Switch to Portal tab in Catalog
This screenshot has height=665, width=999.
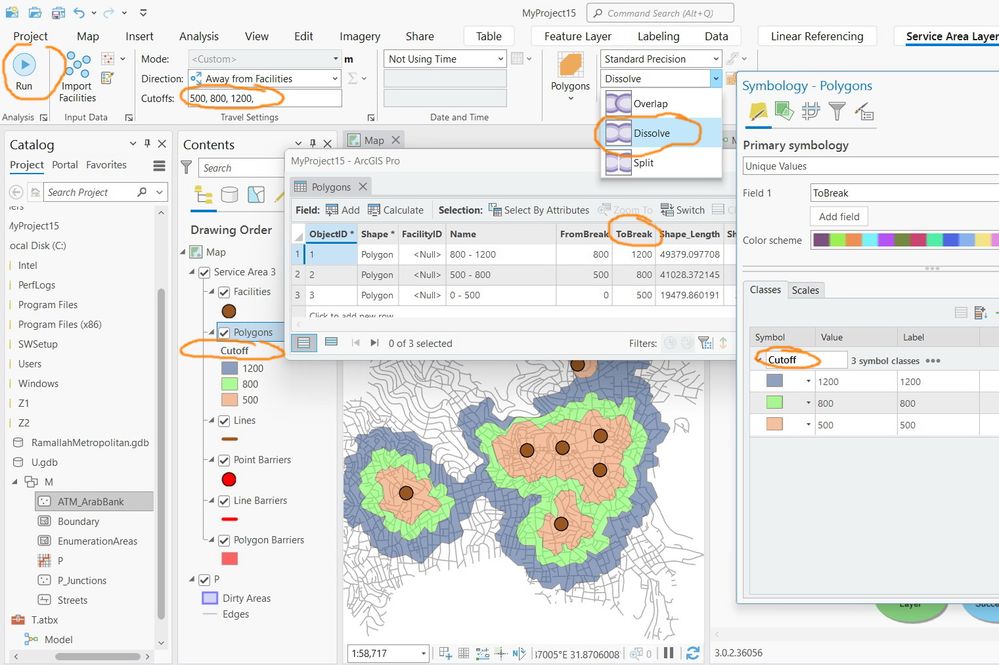click(65, 164)
